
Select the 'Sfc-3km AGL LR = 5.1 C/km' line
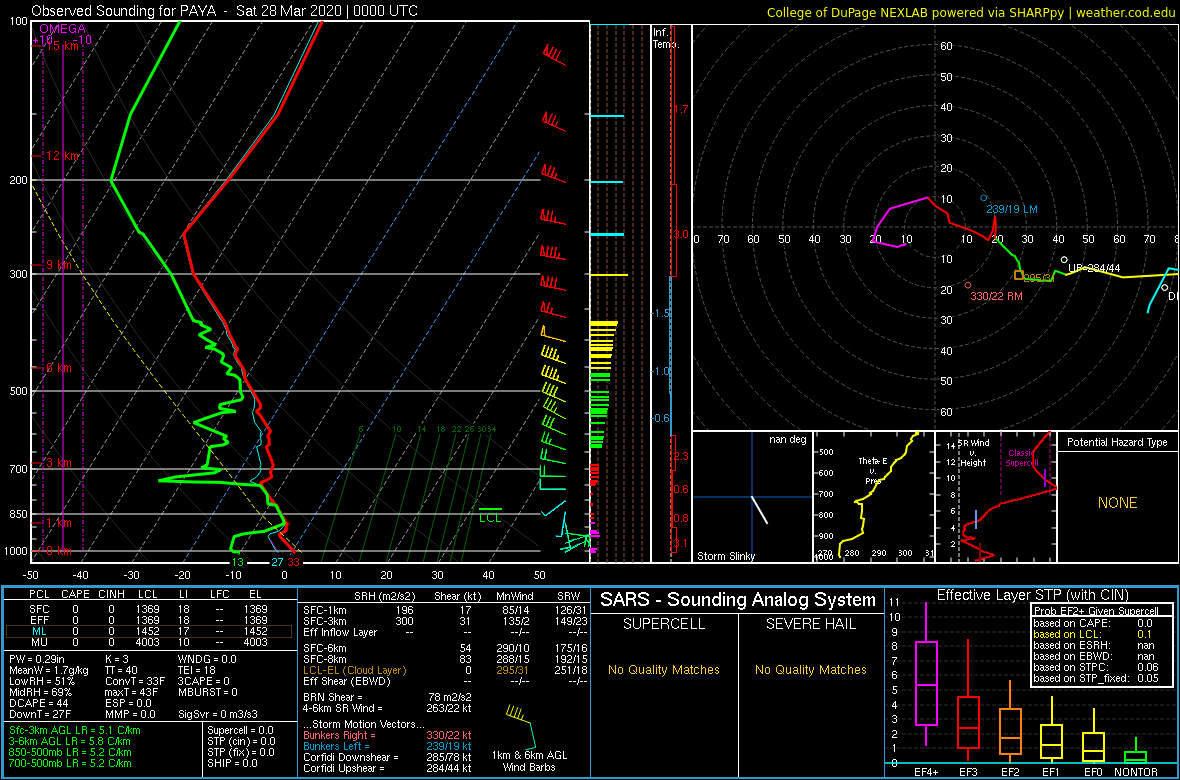pos(74,730)
